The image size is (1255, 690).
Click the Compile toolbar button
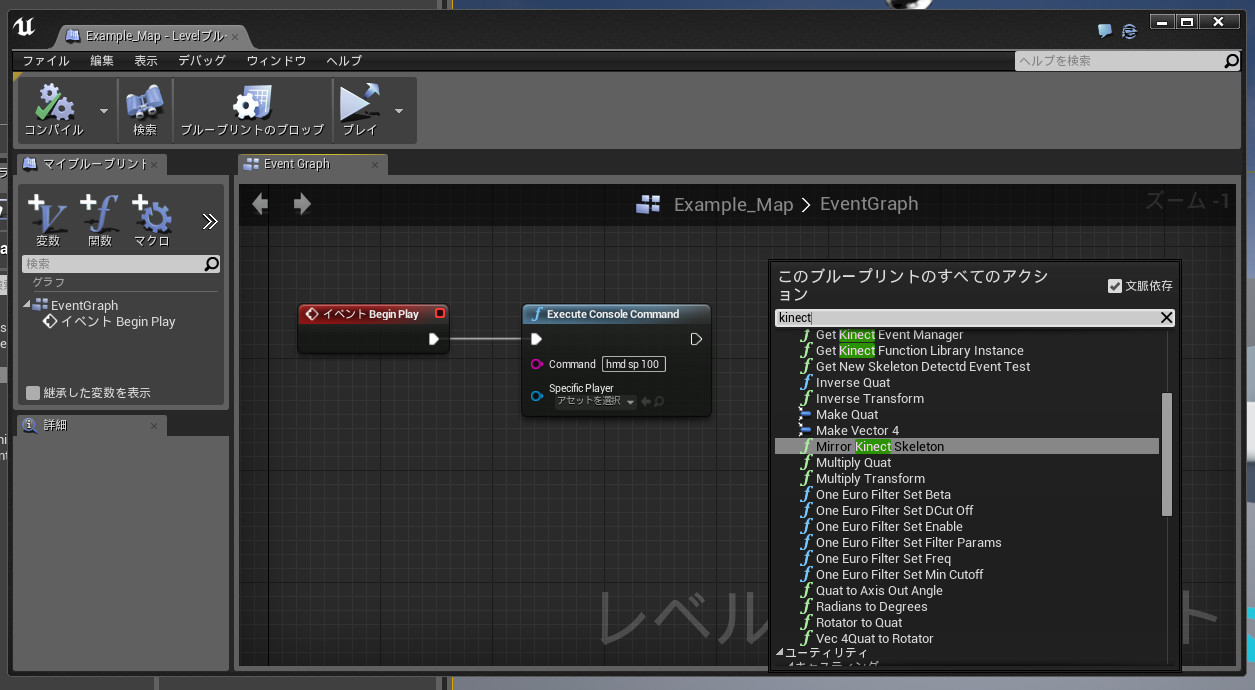click(x=54, y=110)
